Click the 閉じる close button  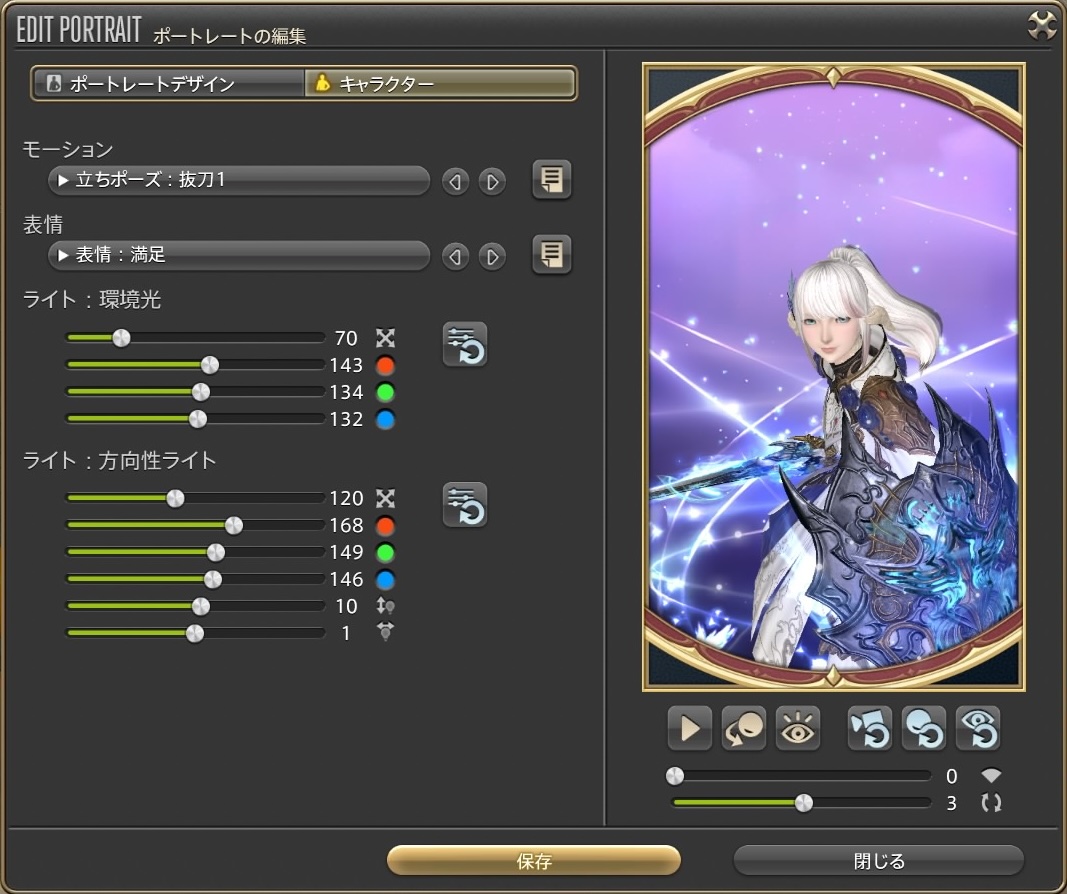pyautogui.click(x=878, y=861)
